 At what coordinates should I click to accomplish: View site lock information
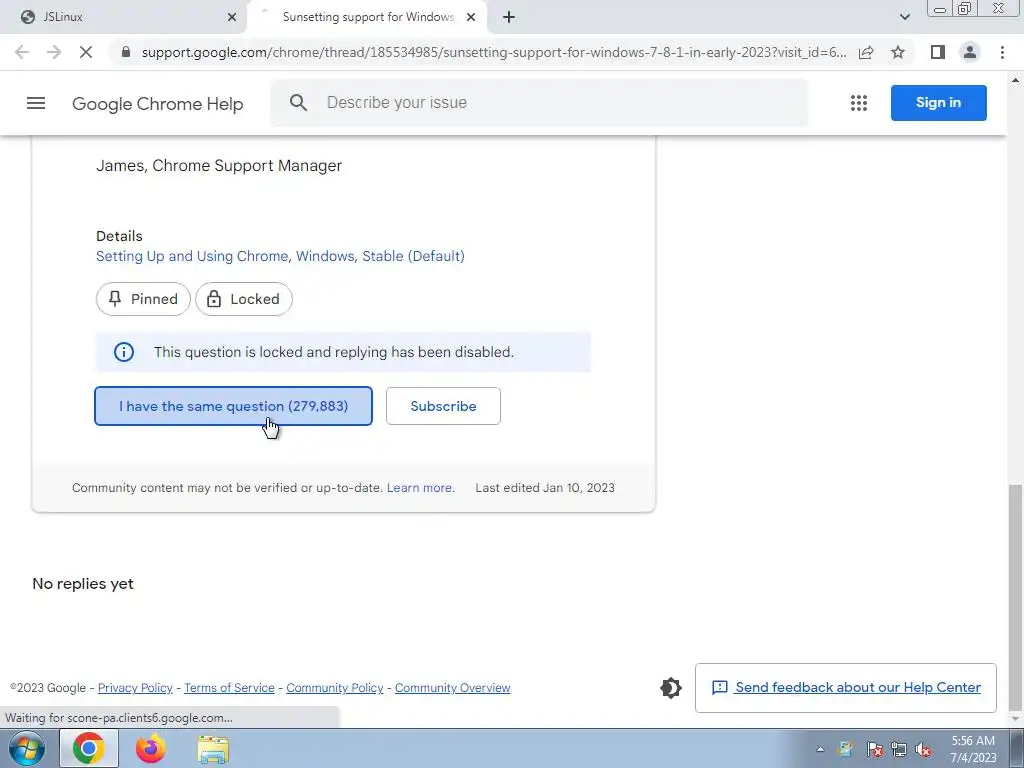click(126, 52)
